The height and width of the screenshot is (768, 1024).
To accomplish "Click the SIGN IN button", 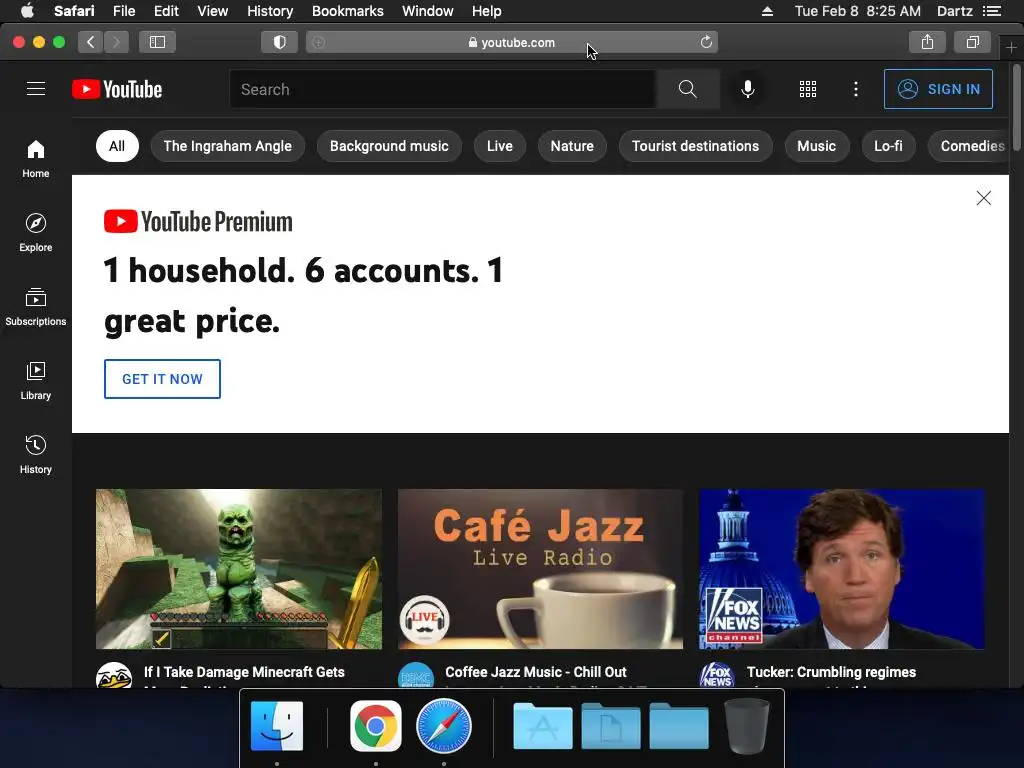I will tap(938, 89).
